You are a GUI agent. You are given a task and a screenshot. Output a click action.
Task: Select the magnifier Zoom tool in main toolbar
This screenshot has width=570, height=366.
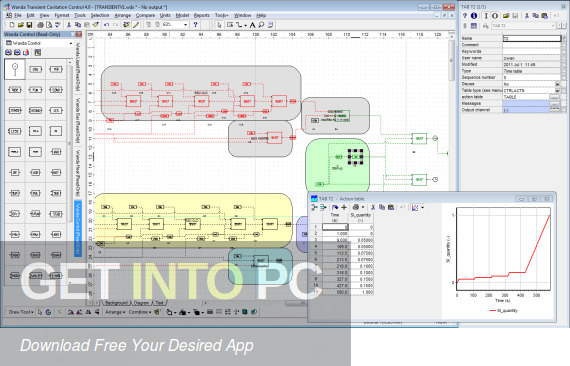[261, 25]
